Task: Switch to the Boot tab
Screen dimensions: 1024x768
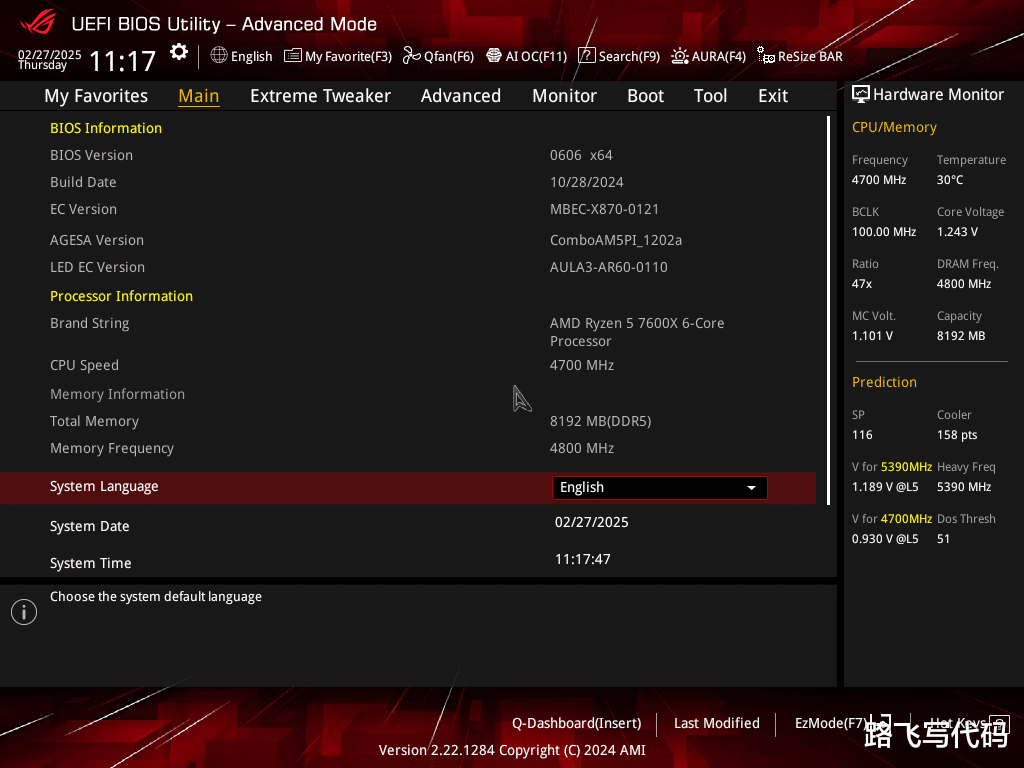Action: click(x=645, y=96)
